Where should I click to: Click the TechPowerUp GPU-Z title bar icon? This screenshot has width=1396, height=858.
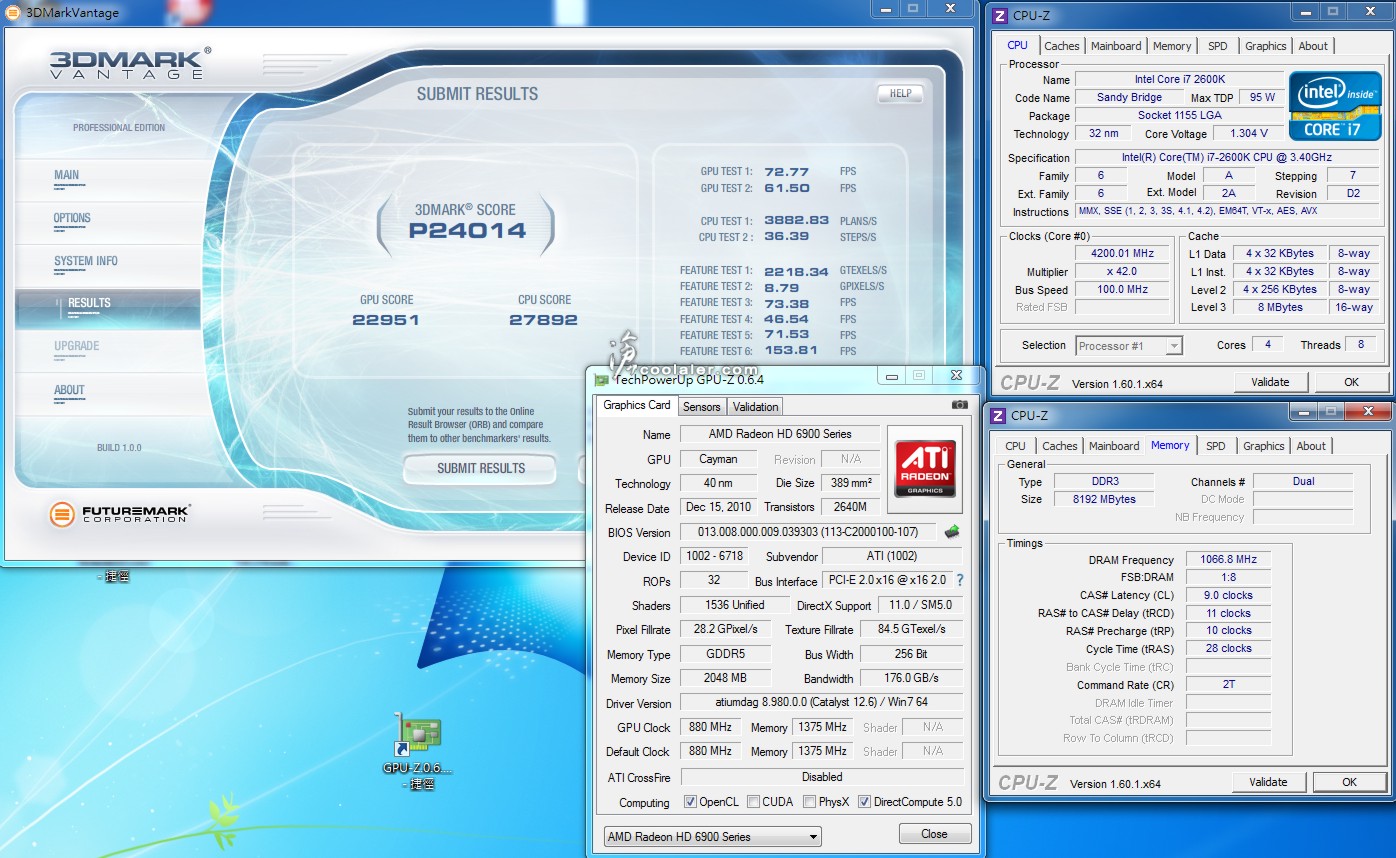(602, 379)
